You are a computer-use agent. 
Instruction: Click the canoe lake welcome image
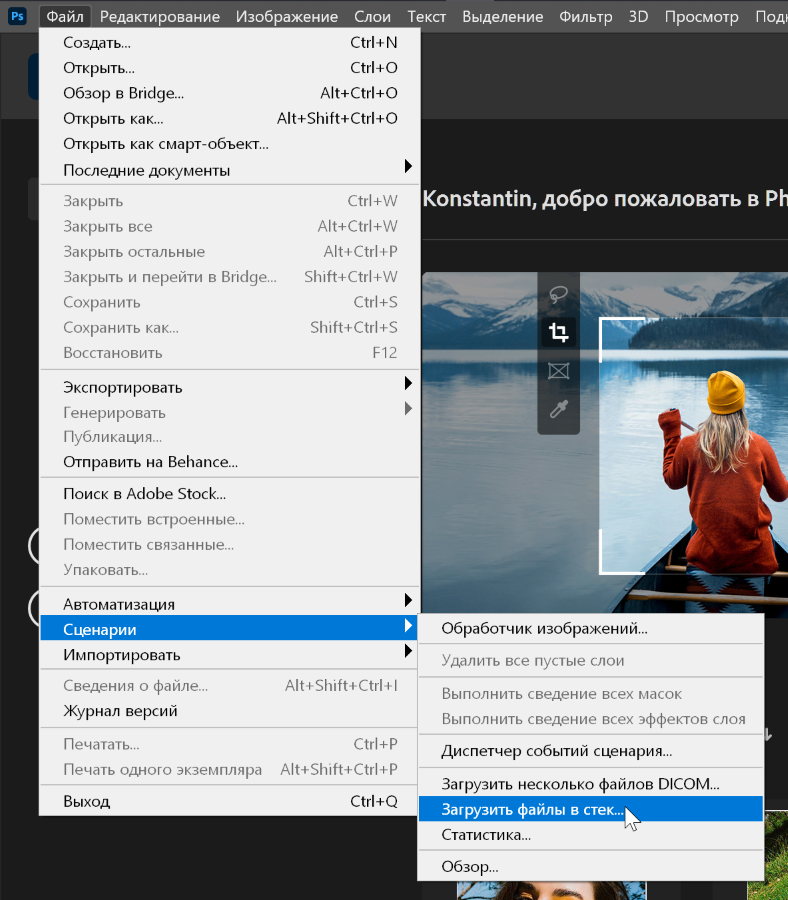[605, 442]
